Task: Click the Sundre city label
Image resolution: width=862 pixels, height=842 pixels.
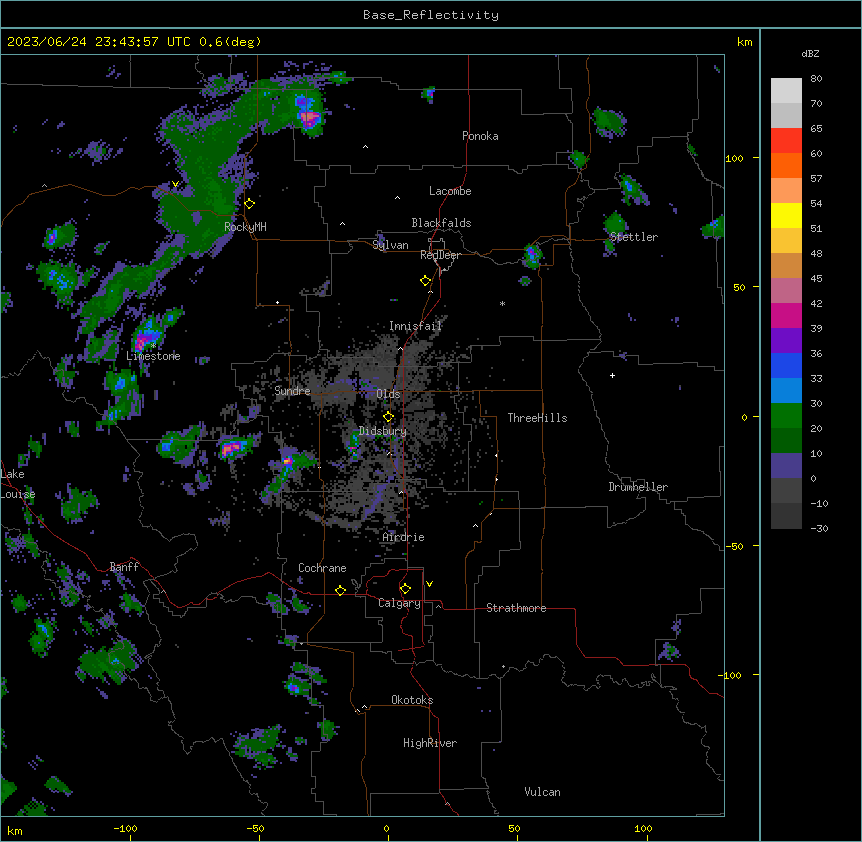Action: pyautogui.click(x=292, y=391)
